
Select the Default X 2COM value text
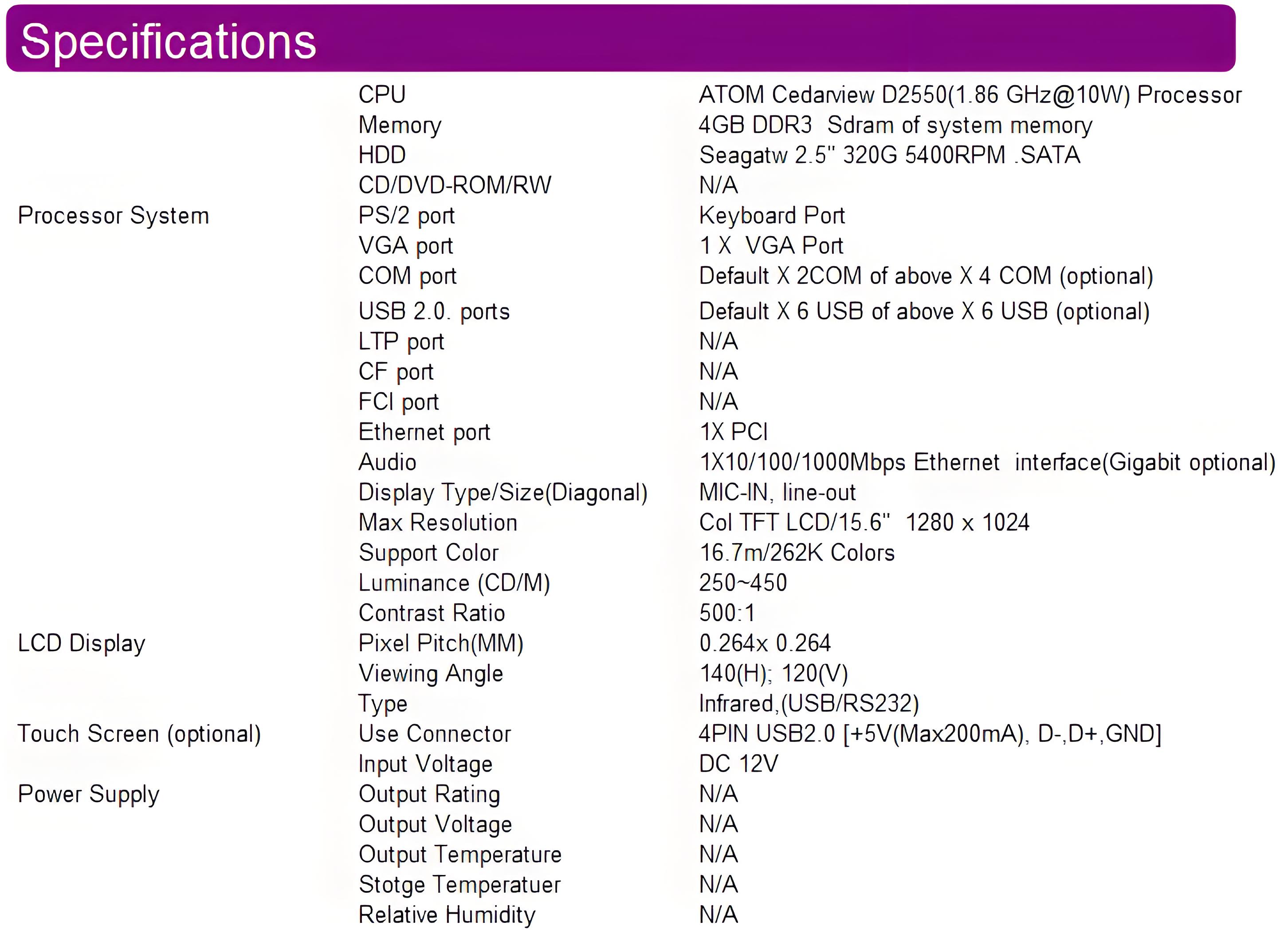pyautogui.click(x=926, y=276)
